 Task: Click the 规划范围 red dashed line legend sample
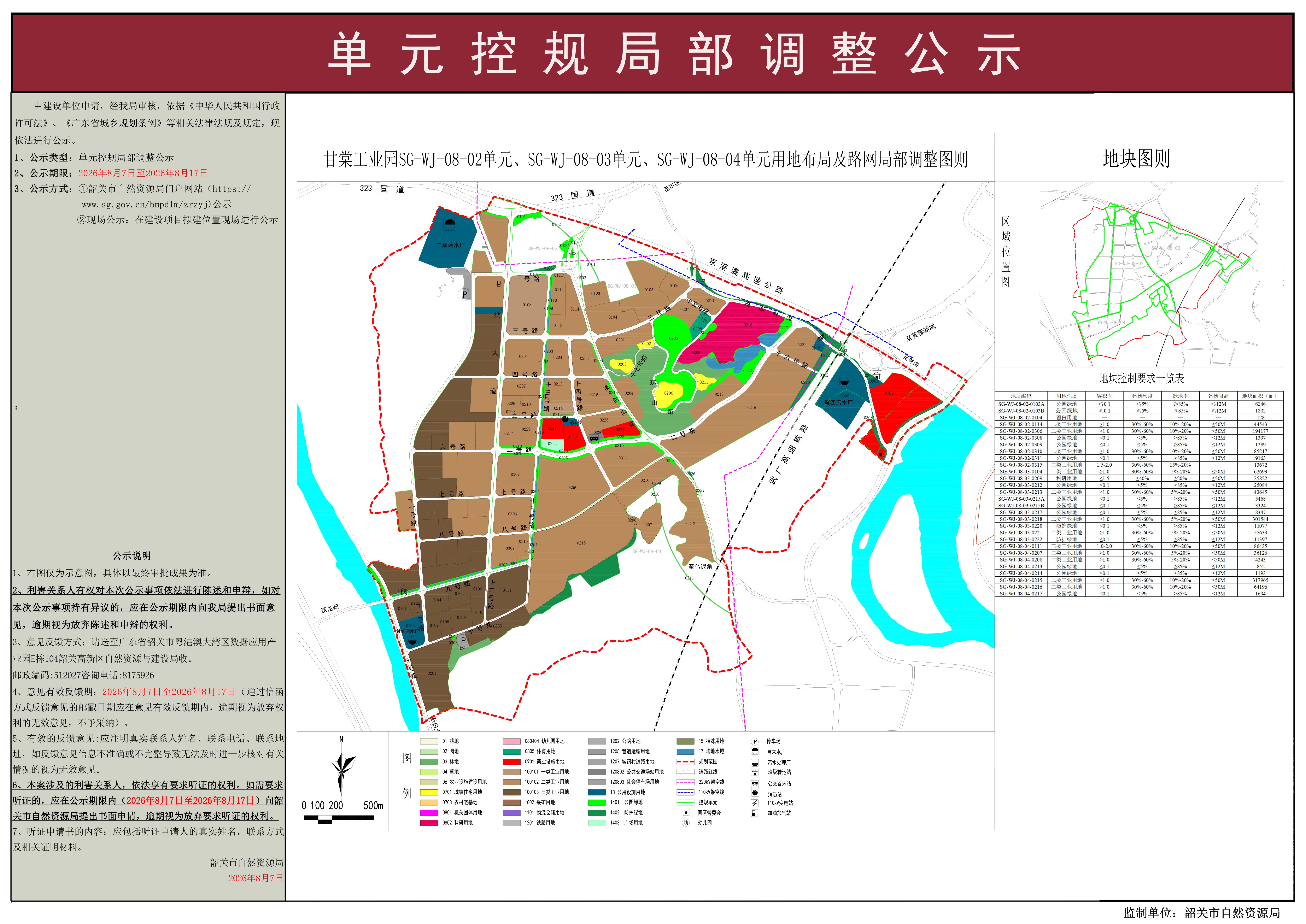(686, 762)
